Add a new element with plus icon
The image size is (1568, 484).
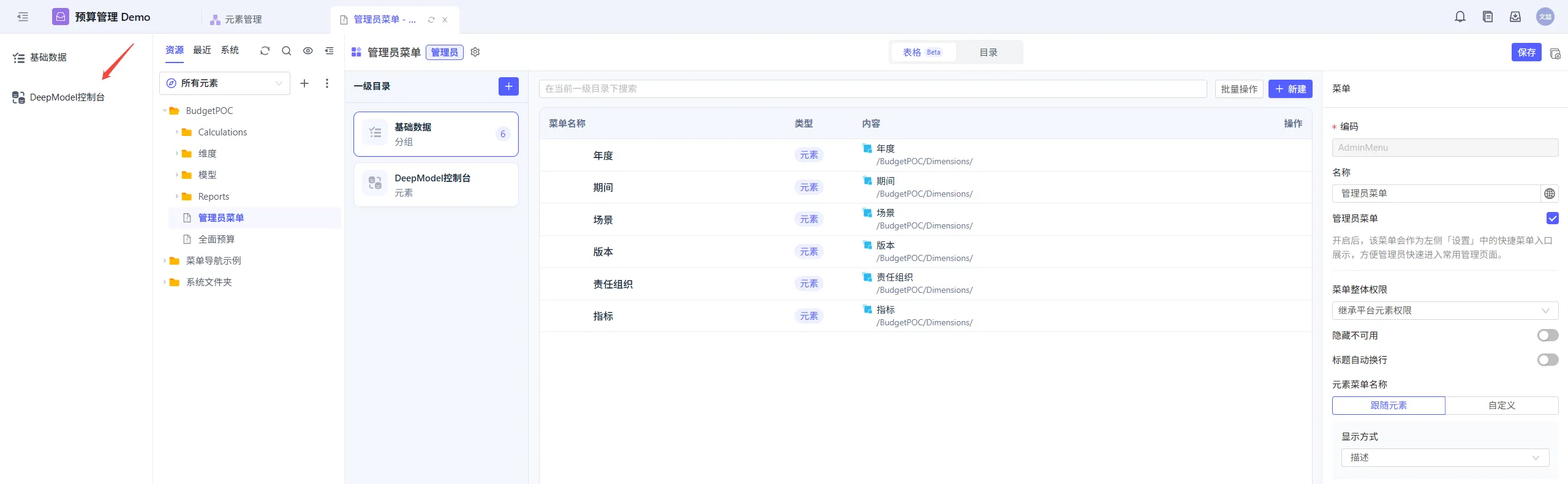pyautogui.click(x=304, y=83)
